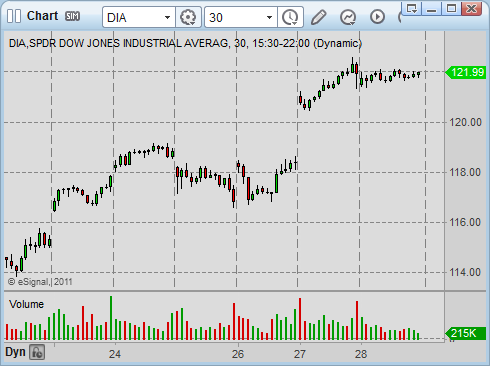This screenshot has height=366, width=490.
Task: Open the studies chart-circle icon
Action: point(348,17)
